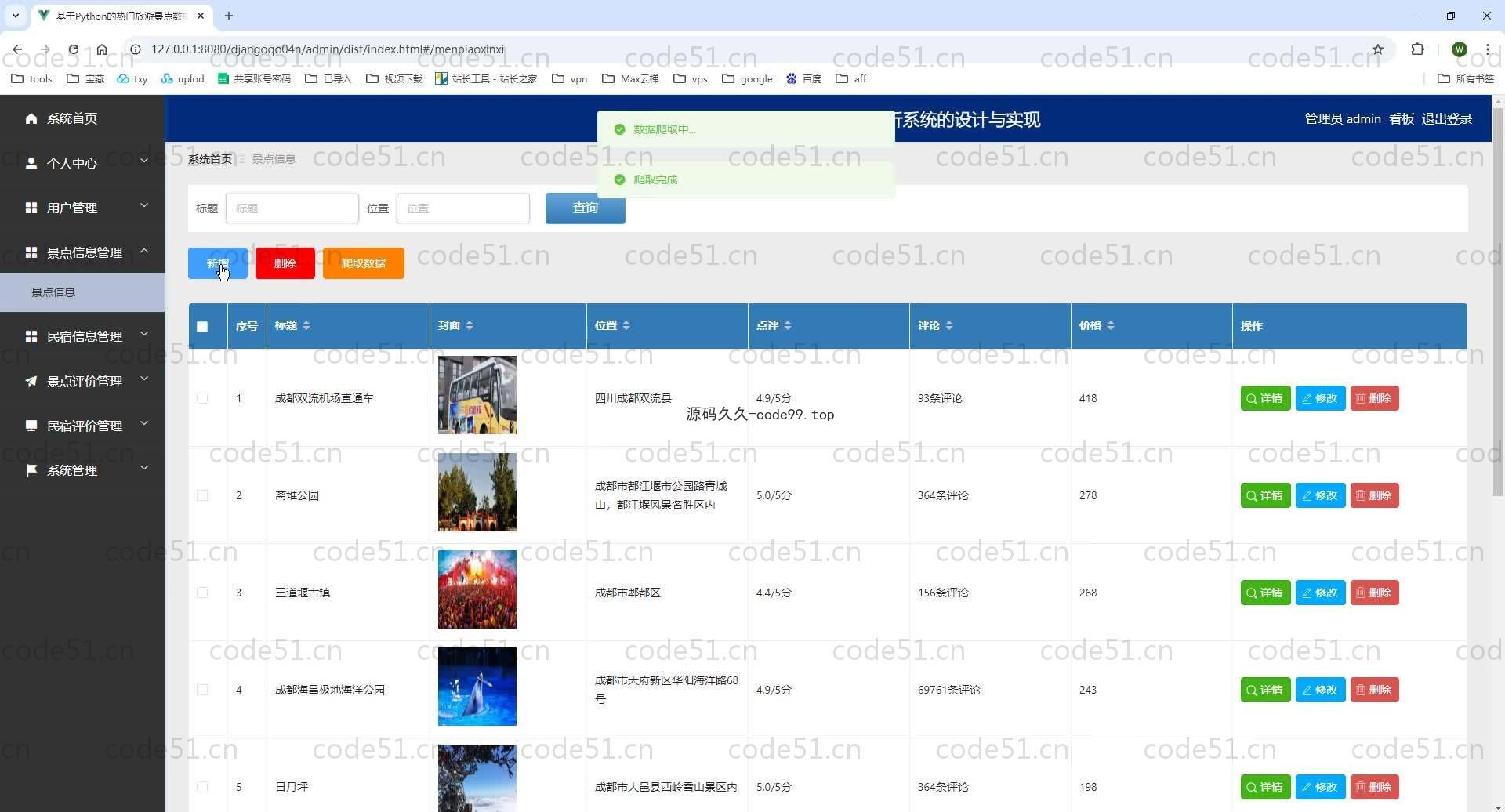Screen dimensions: 1505x812
Task: Close the current browser tab
Action: pos(201,16)
